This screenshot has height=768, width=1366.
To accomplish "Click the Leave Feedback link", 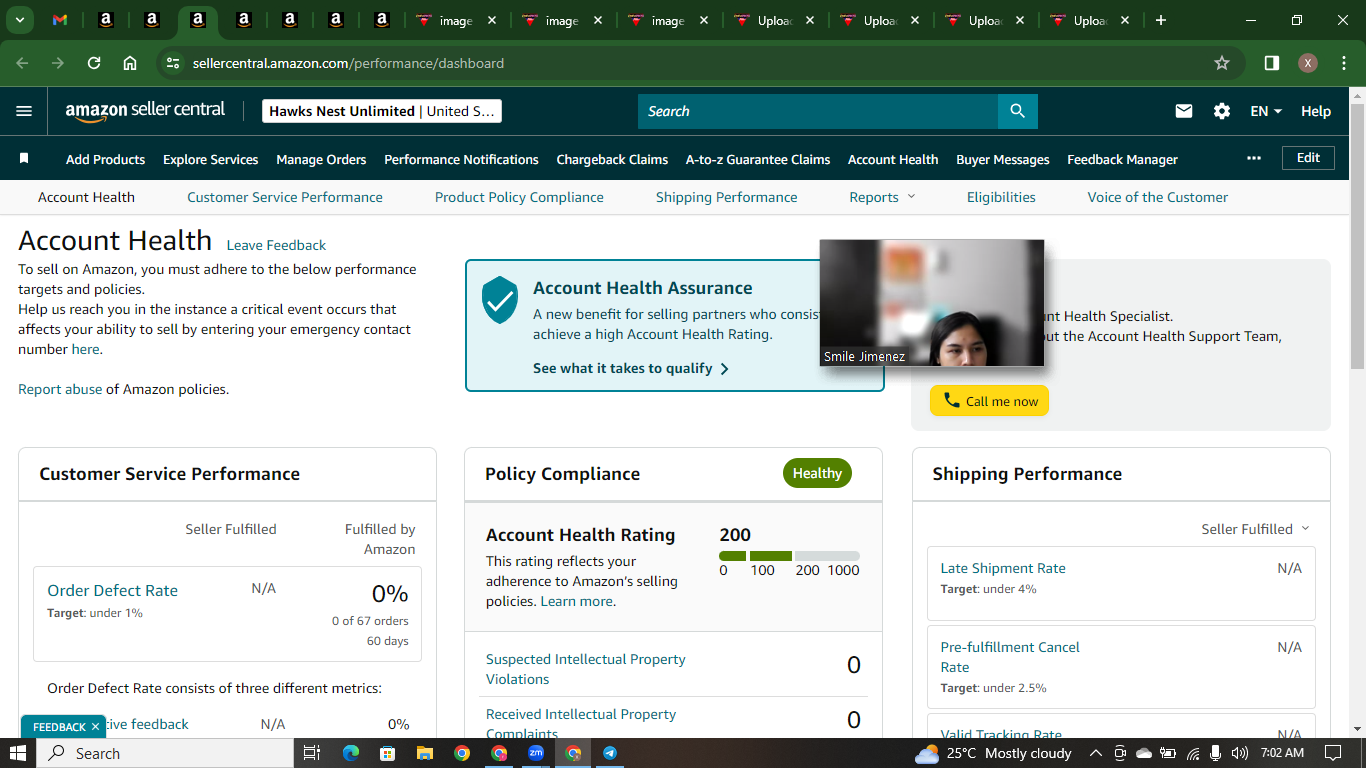I will pos(276,245).
